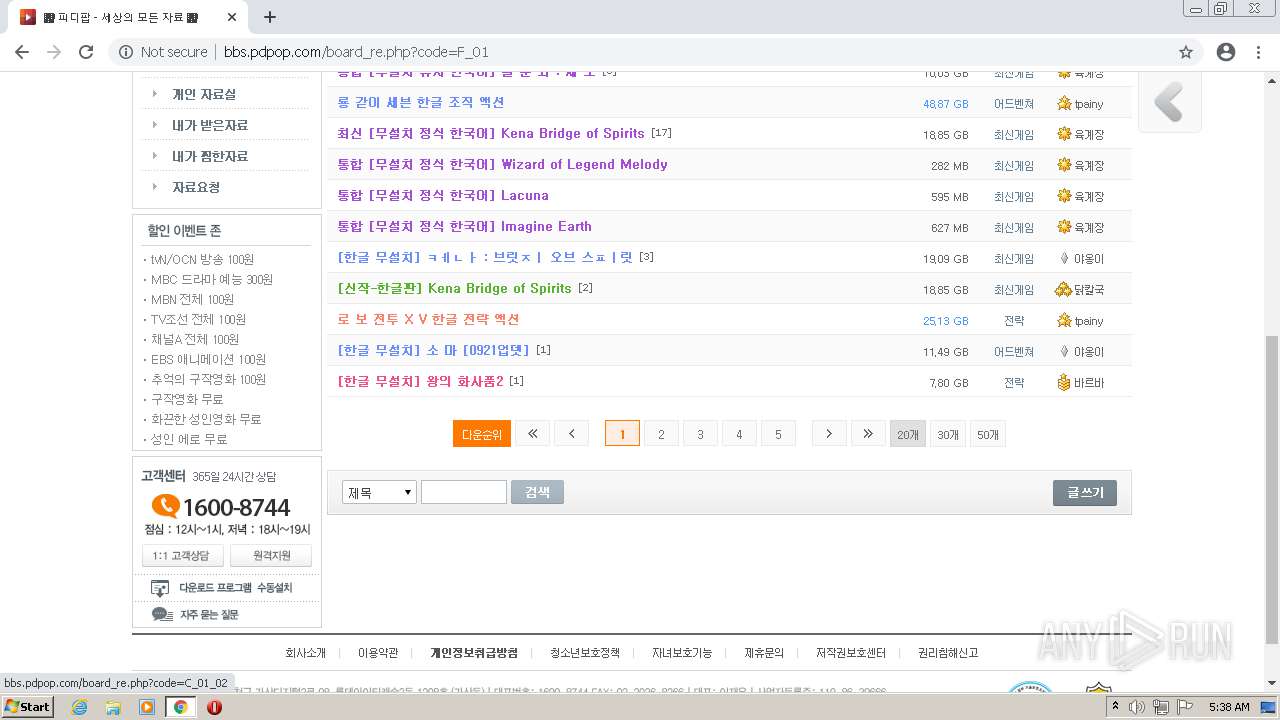
Task: Open the Chrome profile avatar menu
Action: click(x=1226, y=52)
